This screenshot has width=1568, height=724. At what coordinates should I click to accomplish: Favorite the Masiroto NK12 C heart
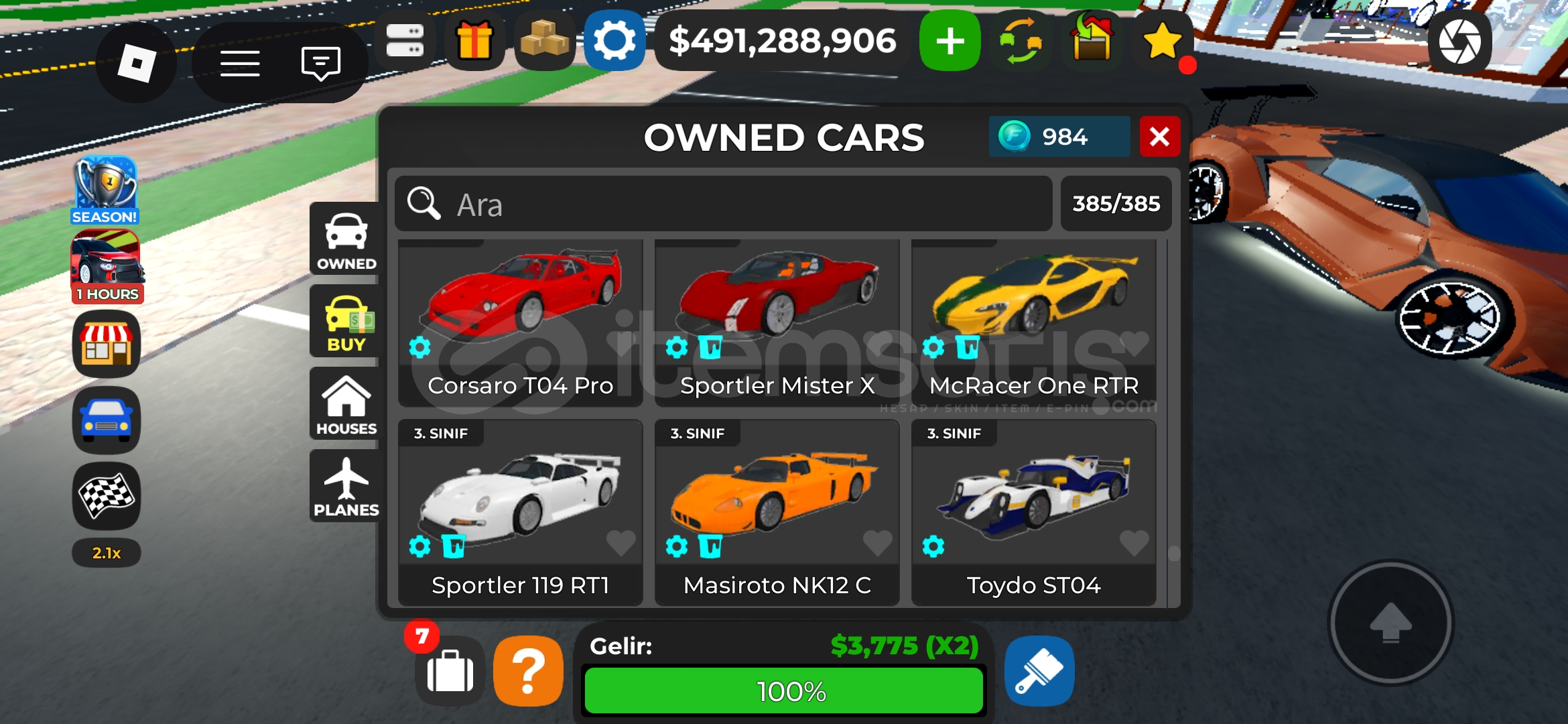(877, 542)
